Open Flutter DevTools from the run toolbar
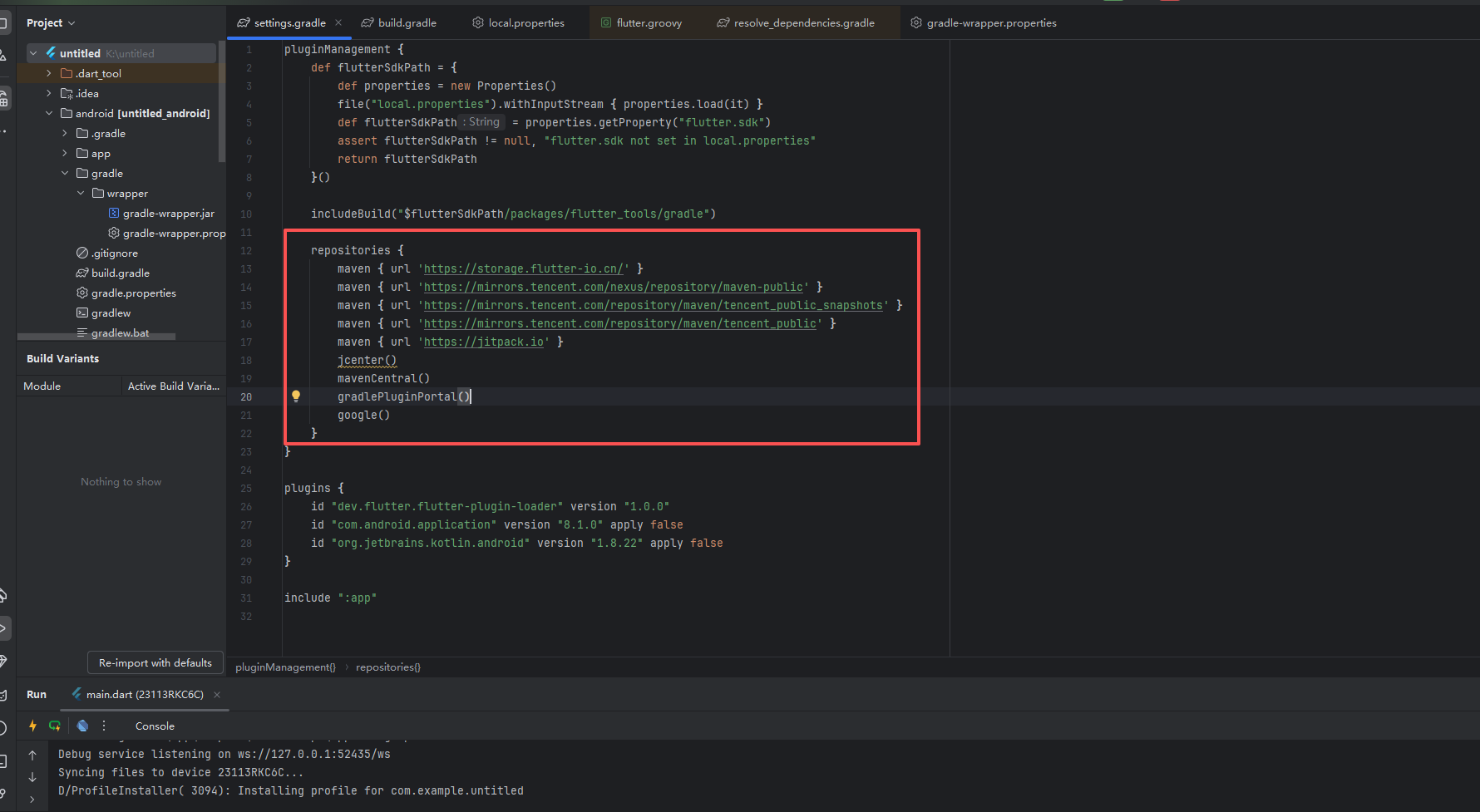Screen dimensions: 1480x812 tap(81, 726)
